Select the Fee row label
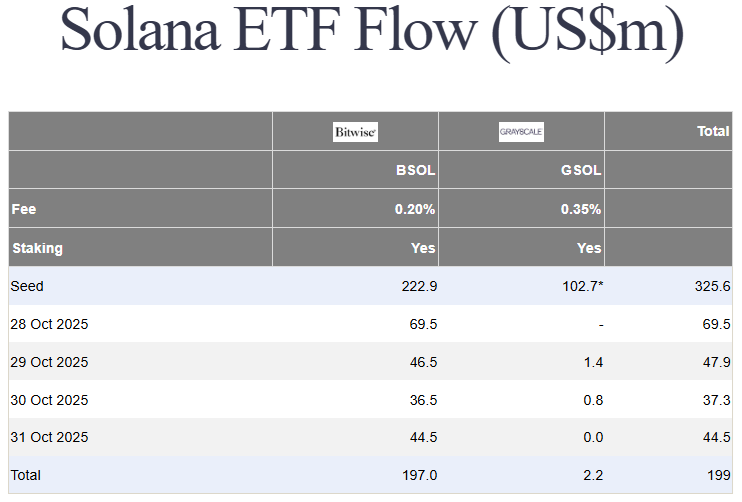Screen dimensions: 742x502 24,210
